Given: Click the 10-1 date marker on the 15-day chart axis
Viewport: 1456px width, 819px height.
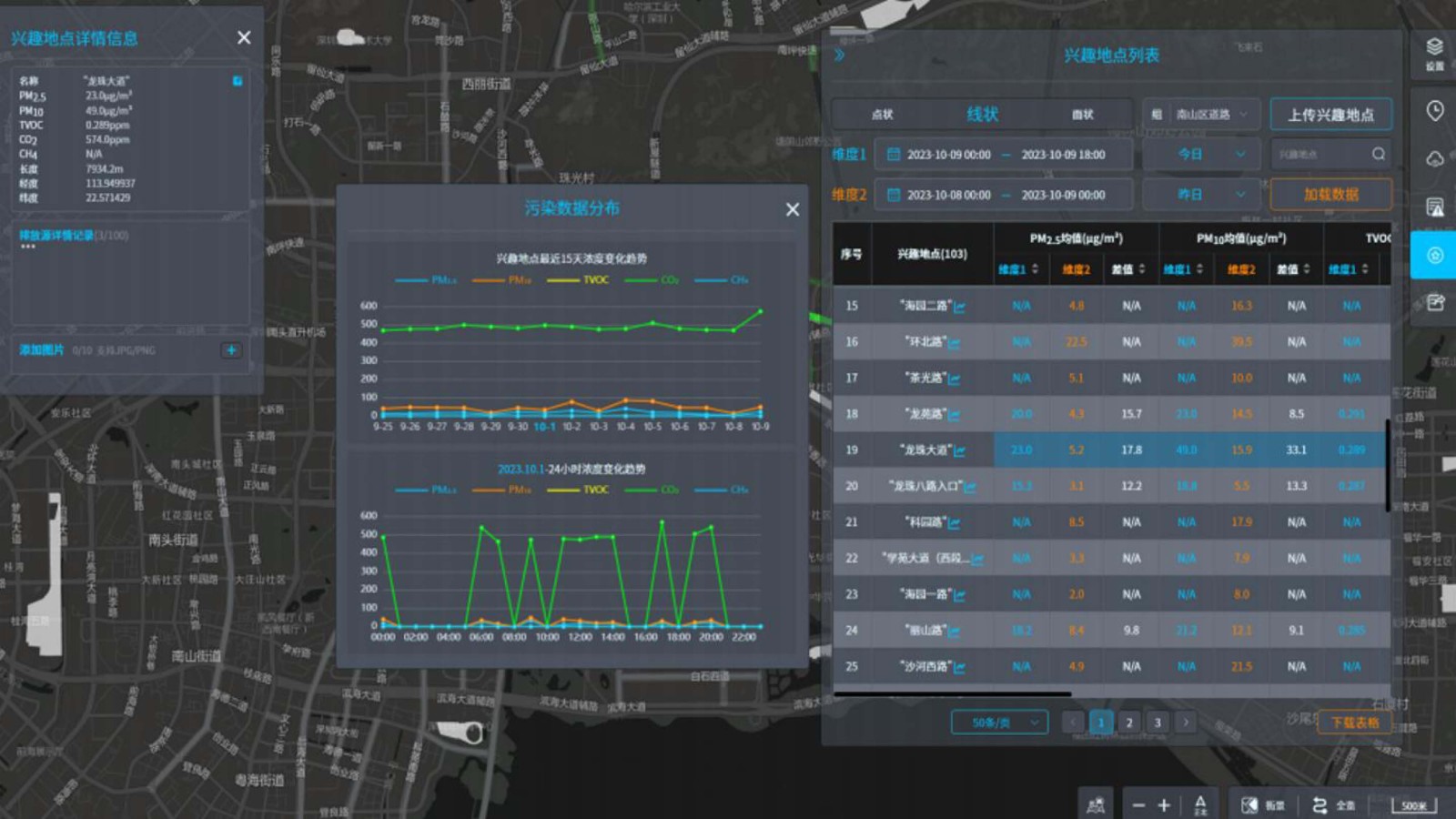Looking at the screenshot, I should point(544,427).
